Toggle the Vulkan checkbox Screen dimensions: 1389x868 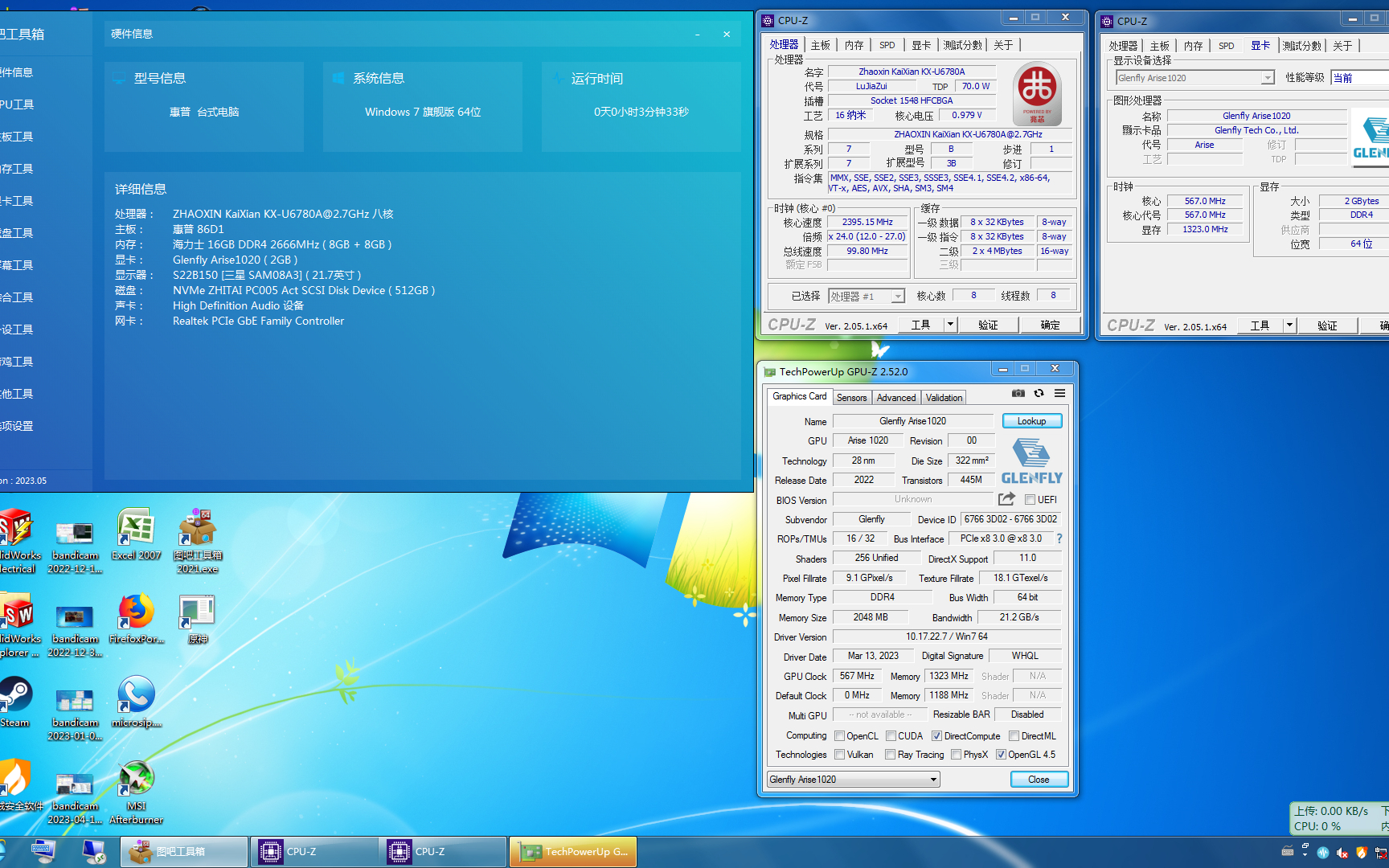[839, 755]
